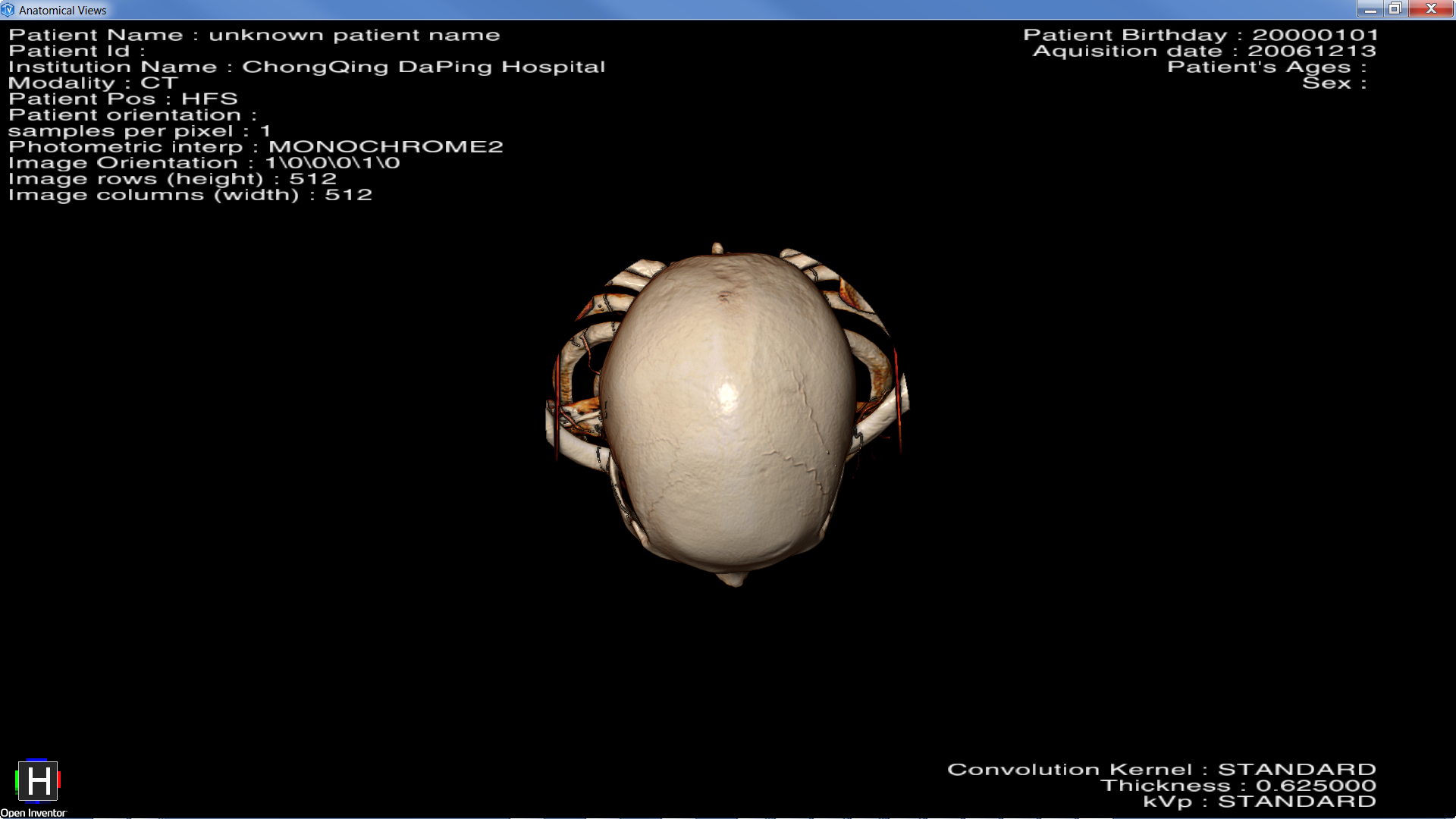
Task: Close the Anatomical Views window
Action: [1431, 9]
